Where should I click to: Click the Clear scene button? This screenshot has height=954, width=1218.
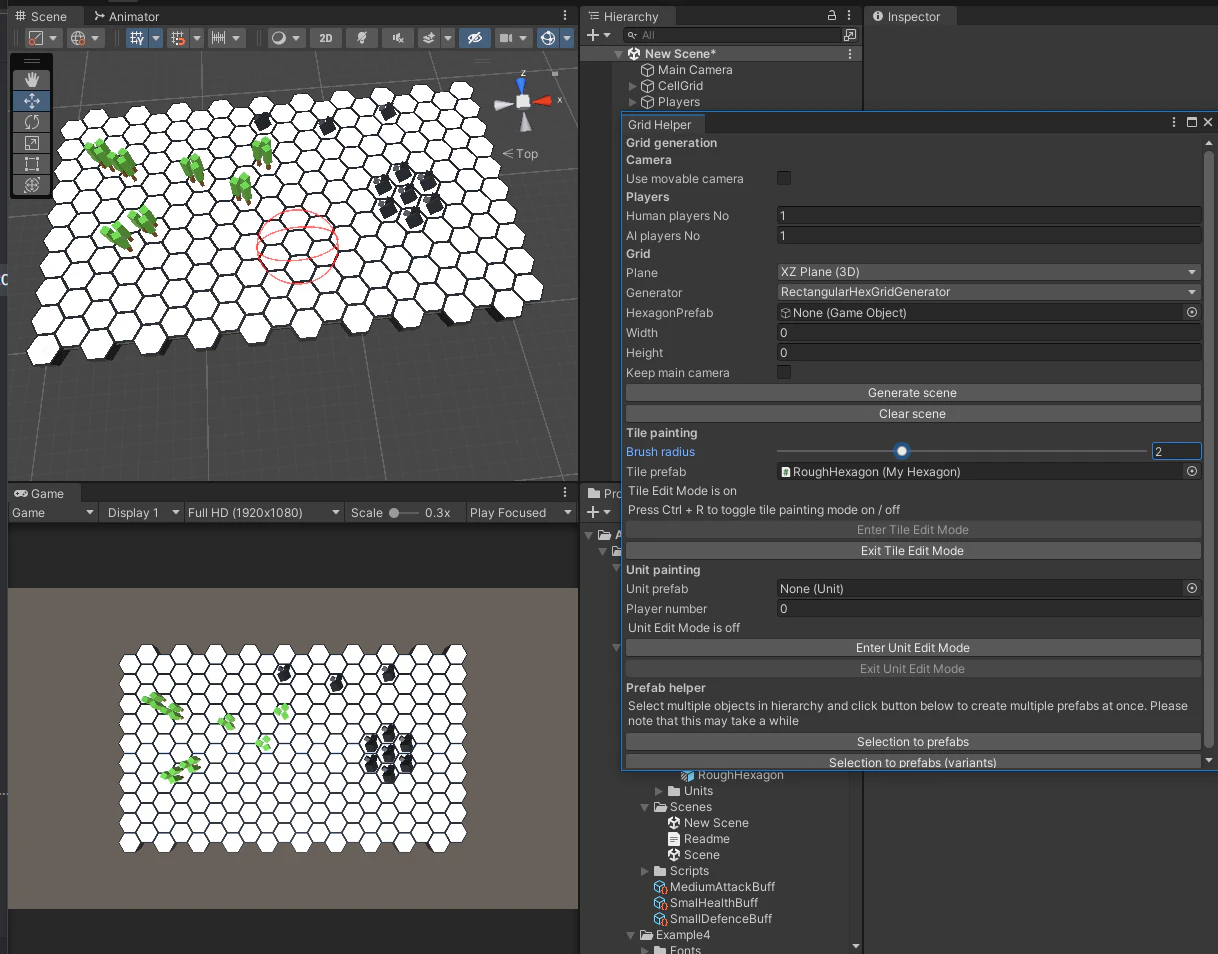[x=913, y=413]
